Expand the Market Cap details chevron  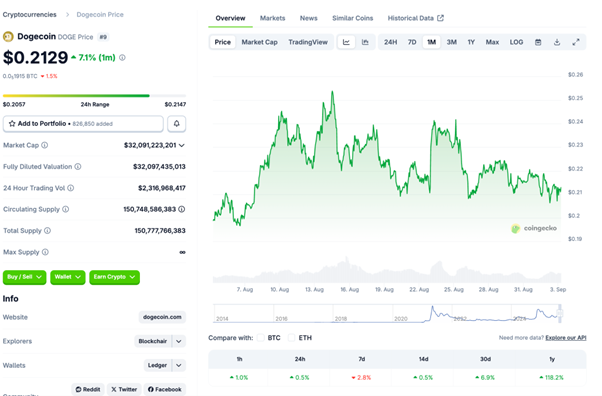click(x=182, y=145)
